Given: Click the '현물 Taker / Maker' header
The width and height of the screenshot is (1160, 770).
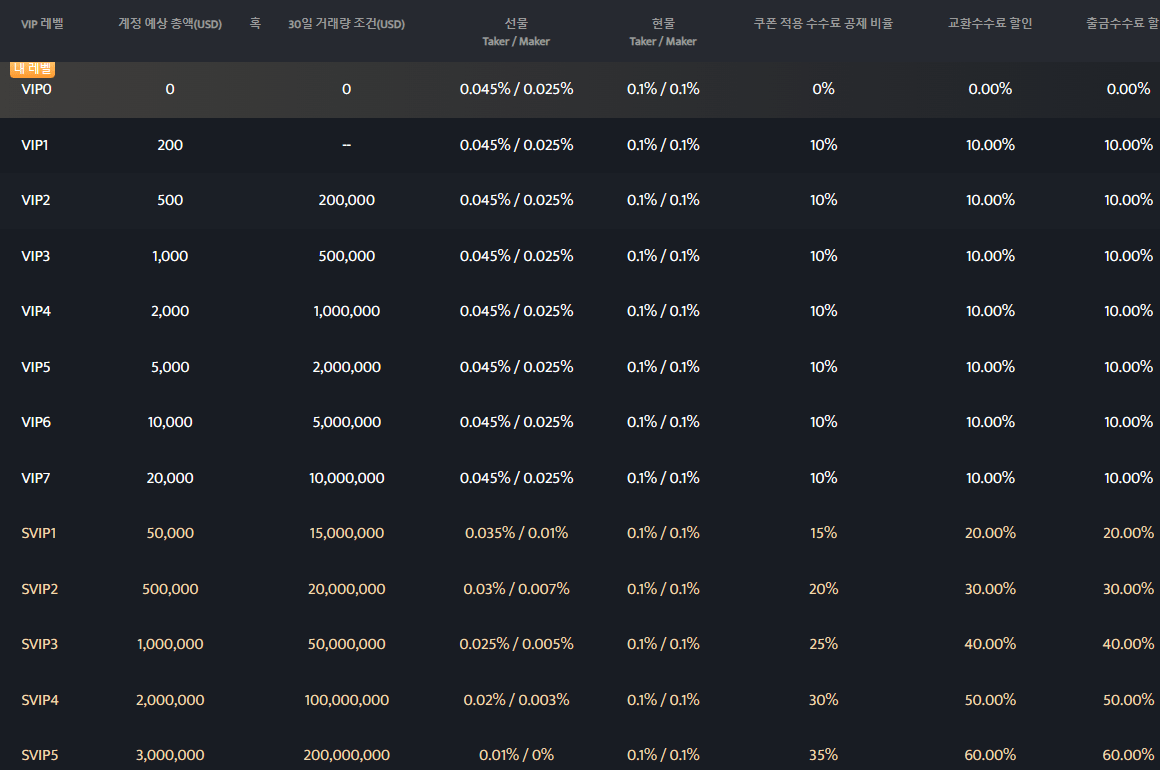Looking at the screenshot, I should pos(663,31).
